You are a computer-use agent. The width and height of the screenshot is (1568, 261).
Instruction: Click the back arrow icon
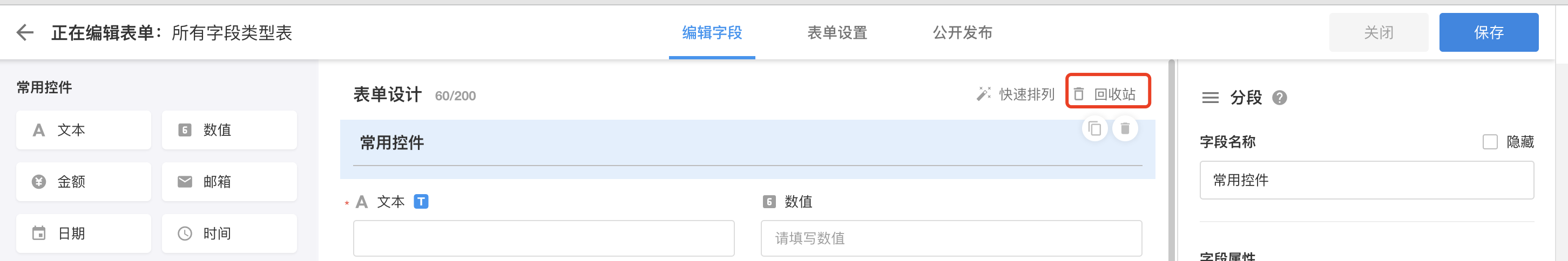[x=25, y=32]
